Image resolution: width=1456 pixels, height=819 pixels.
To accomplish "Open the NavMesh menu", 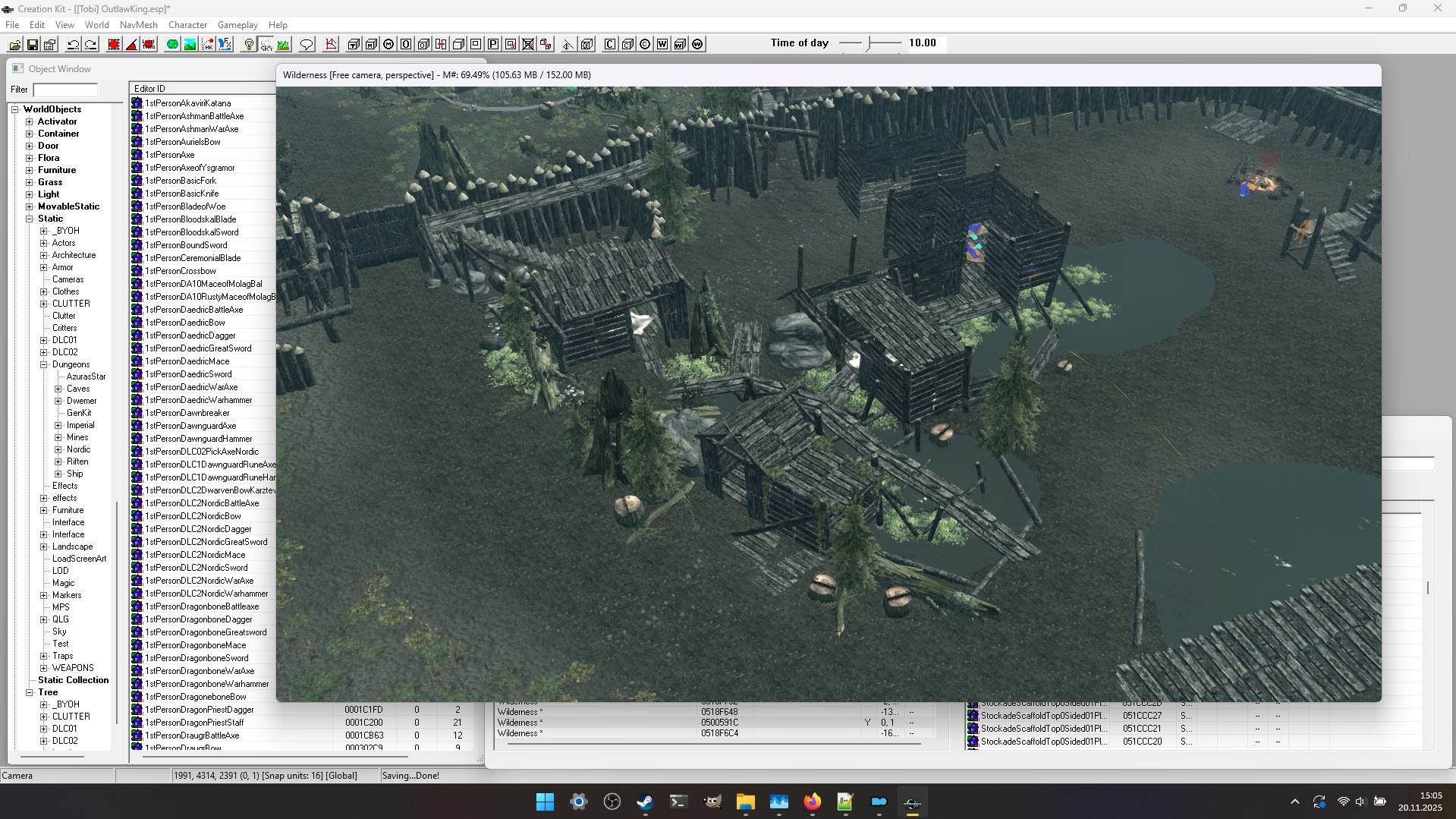I will 139,25.
